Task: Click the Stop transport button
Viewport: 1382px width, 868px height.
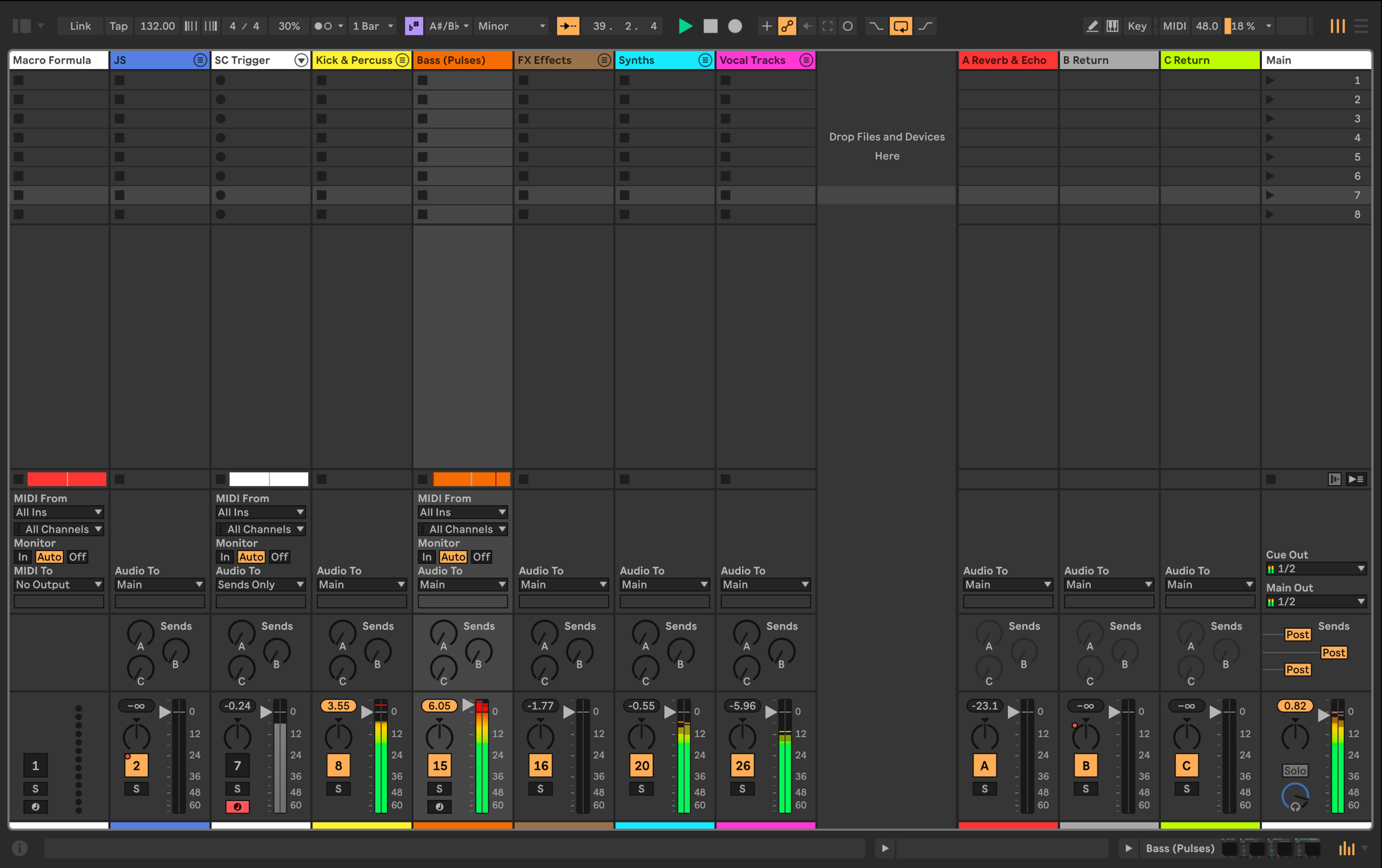Action: click(x=710, y=26)
